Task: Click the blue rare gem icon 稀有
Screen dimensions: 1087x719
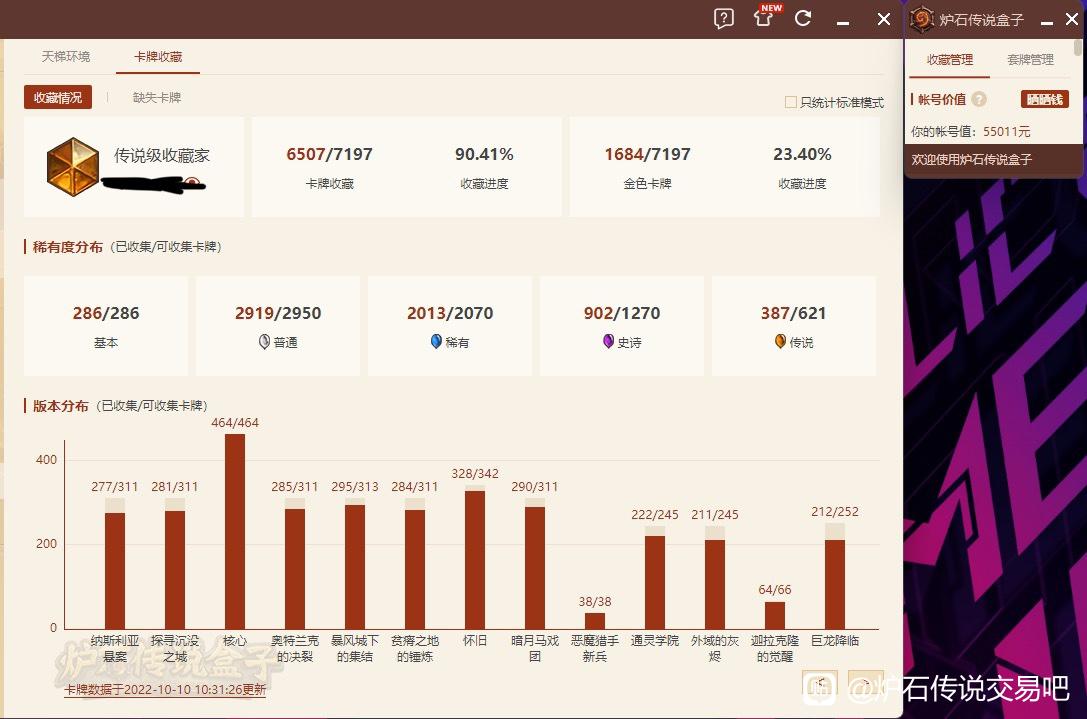Action: click(436, 342)
